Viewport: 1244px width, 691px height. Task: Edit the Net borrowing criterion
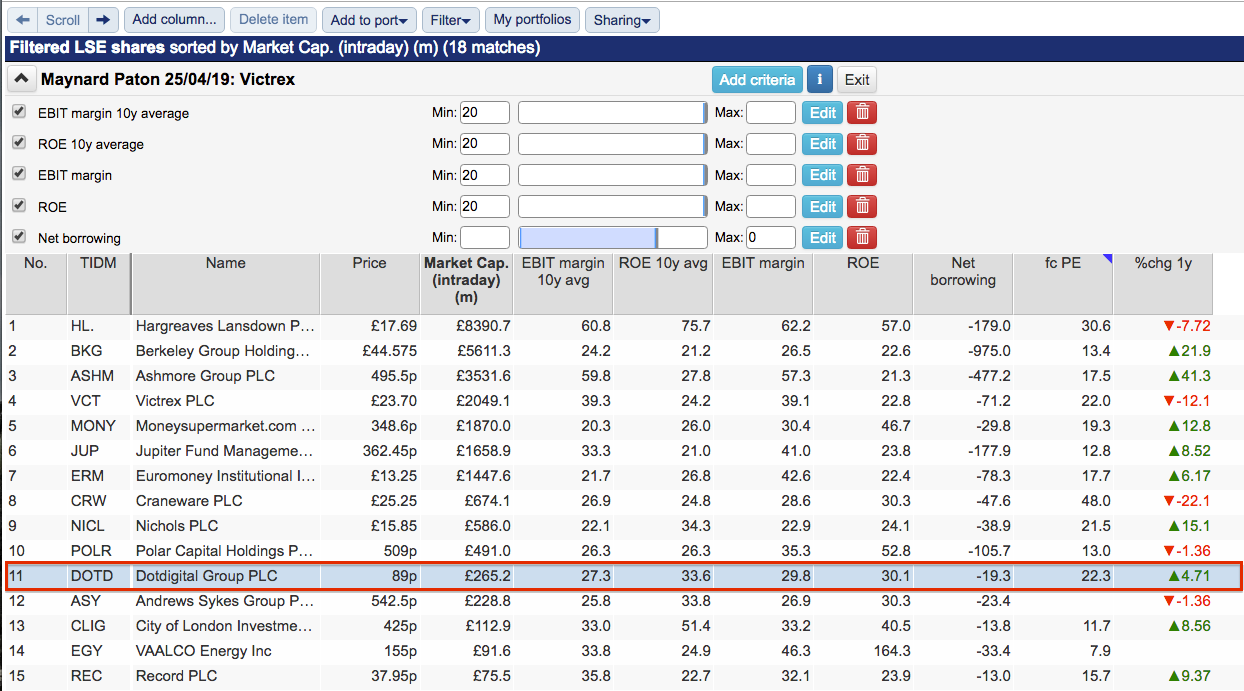coord(823,238)
